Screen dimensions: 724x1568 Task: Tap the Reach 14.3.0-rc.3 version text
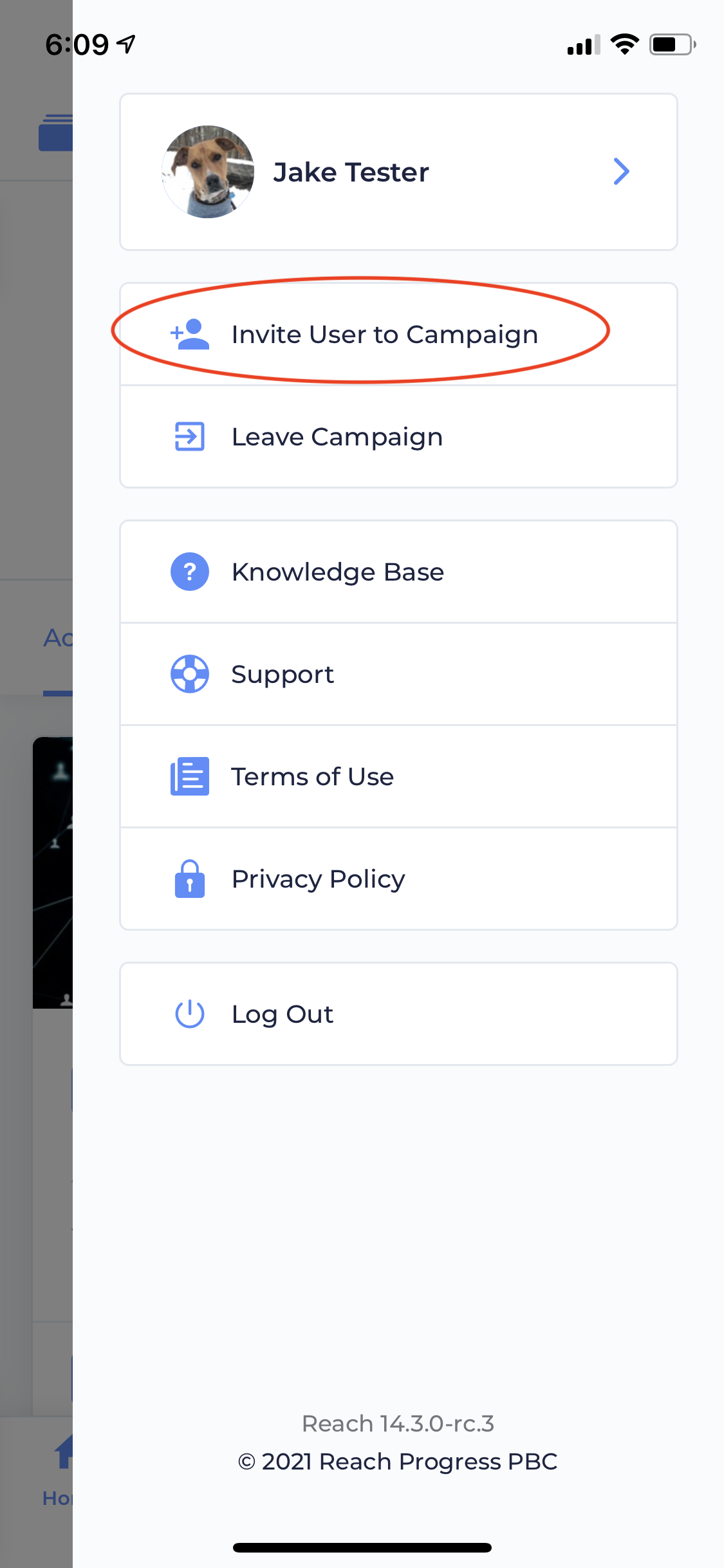[398, 1423]
